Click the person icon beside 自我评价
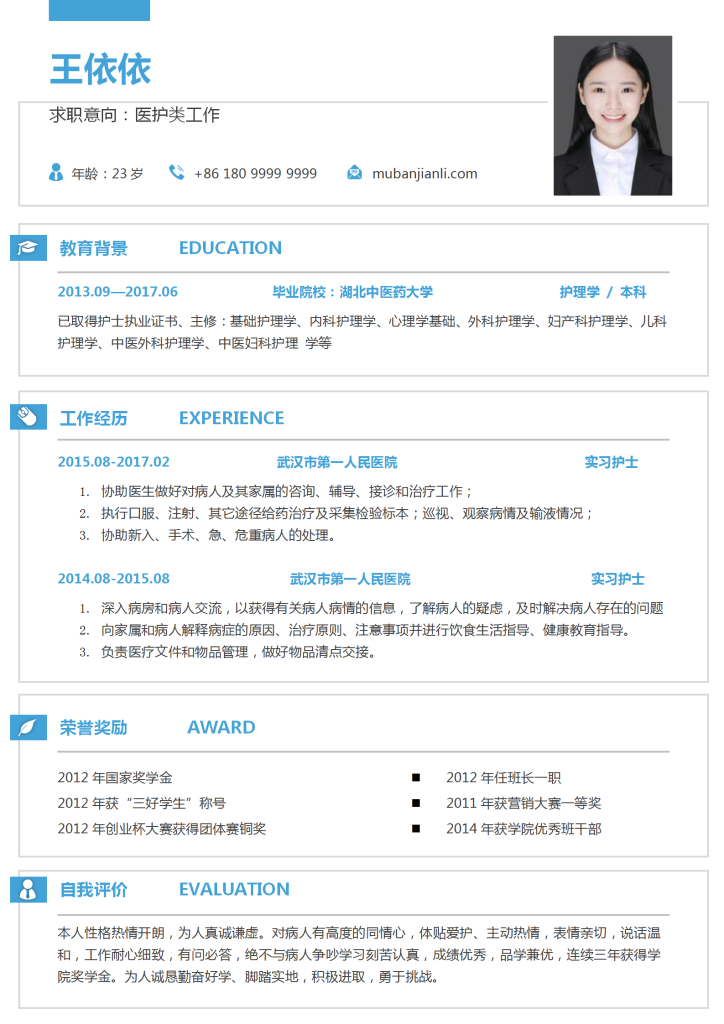Image resolution: width=724 pixels, height=1024 pixels. (x=28, y=889)
